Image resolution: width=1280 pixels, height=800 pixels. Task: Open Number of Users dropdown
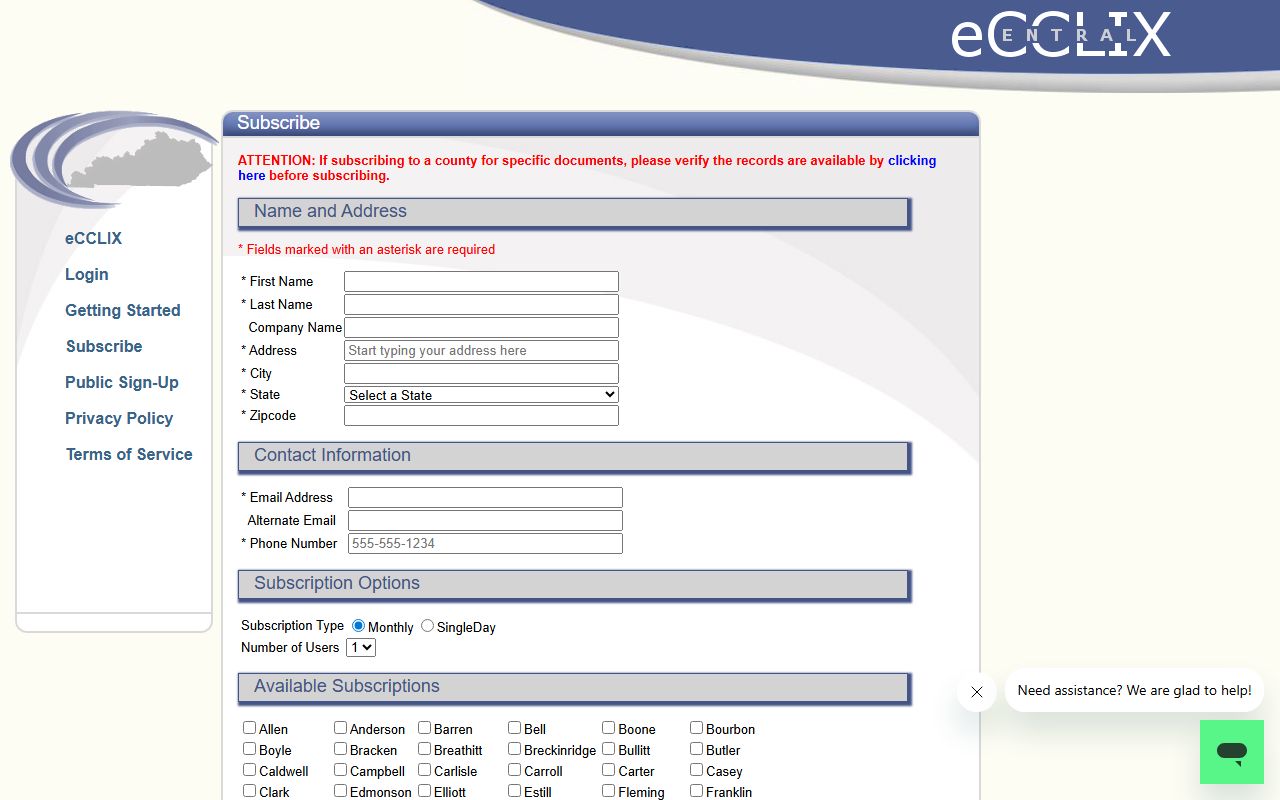pyautogui.click(x=361, y=648)
